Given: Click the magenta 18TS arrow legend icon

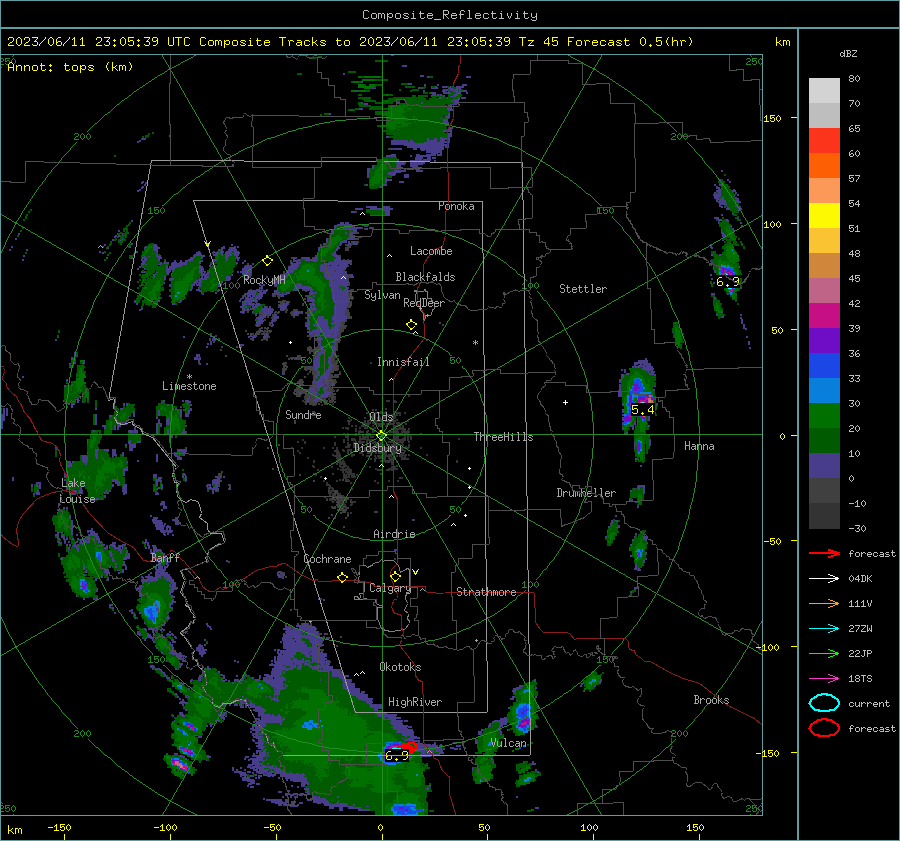Looking at the screenshot, I should click(x=824, y=679).
